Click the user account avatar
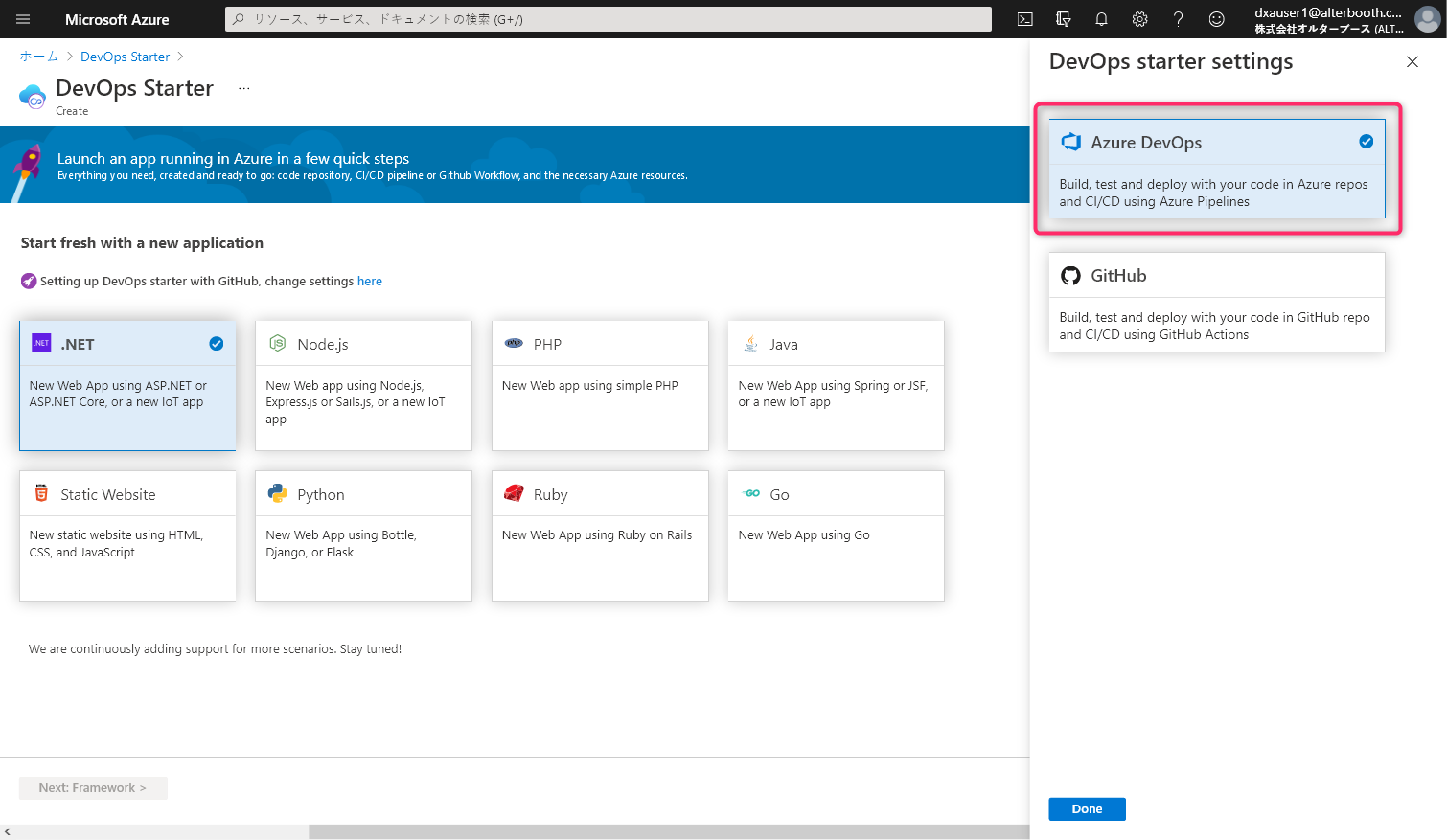Screen dimensions: 1447x840 click(1427, 19)
